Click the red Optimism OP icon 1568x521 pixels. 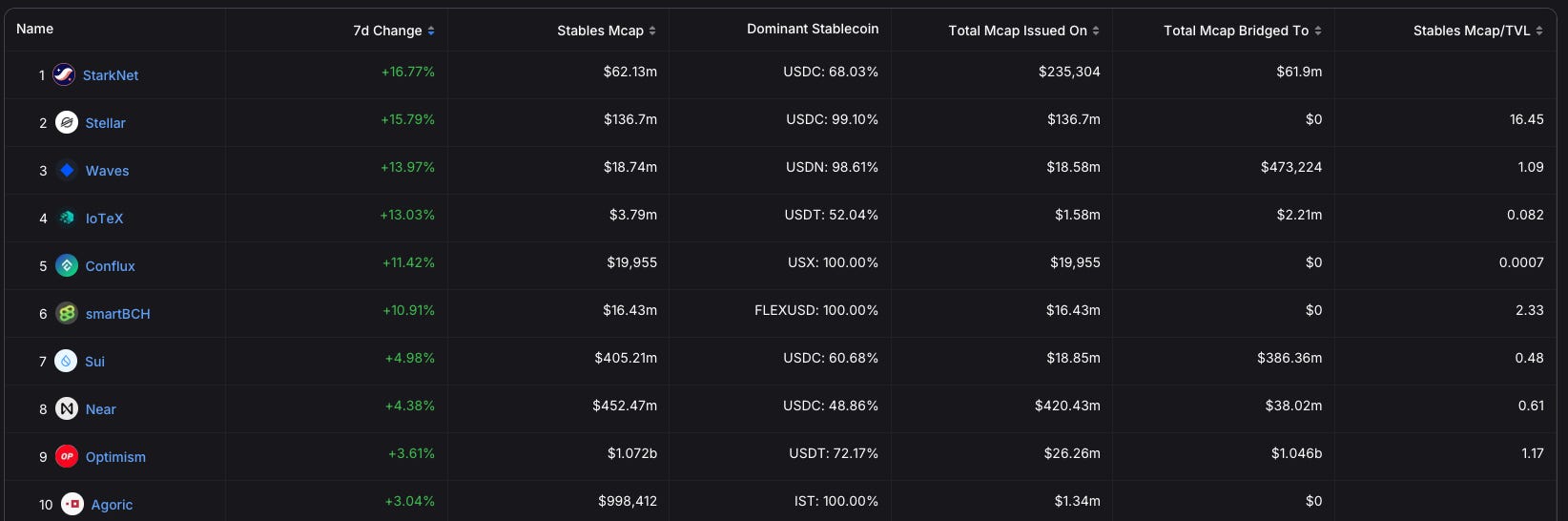[x=67, y=456]
